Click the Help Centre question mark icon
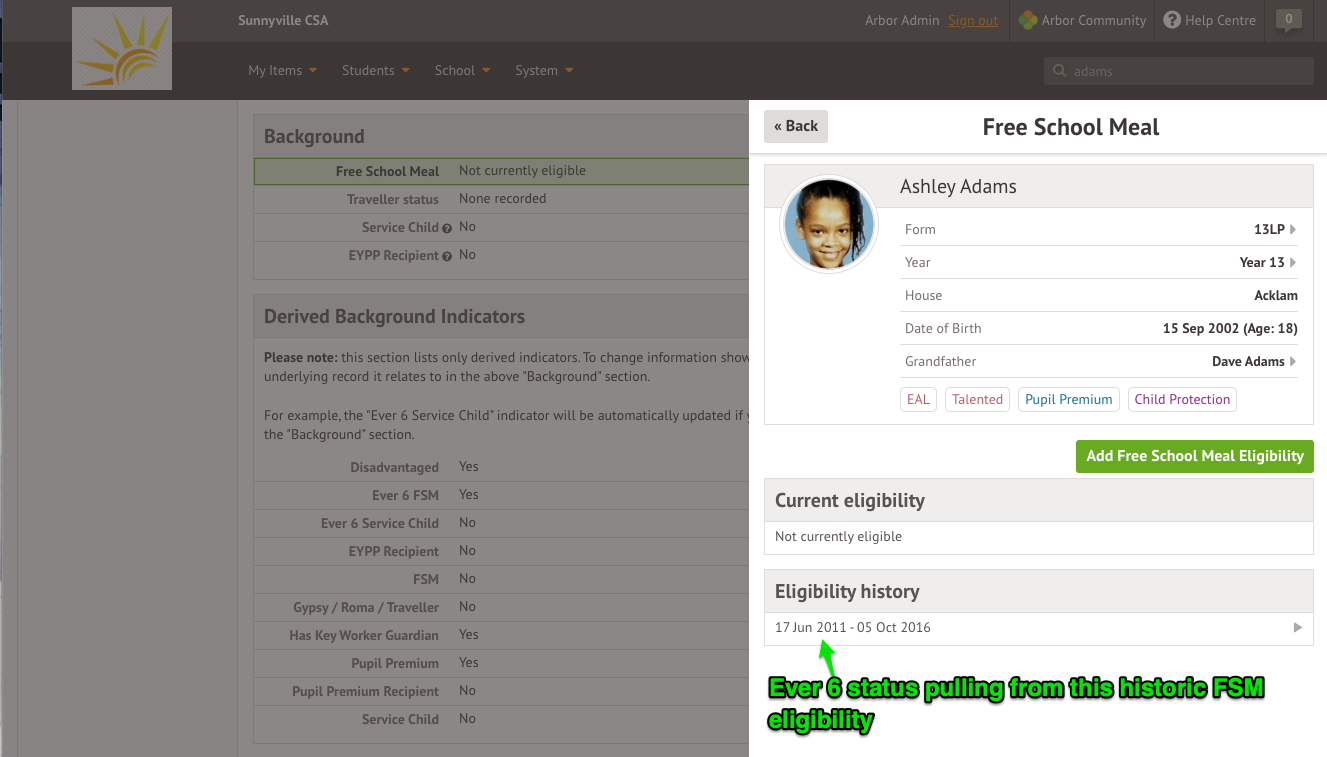1327x757 pixels. coord(1172,20)
